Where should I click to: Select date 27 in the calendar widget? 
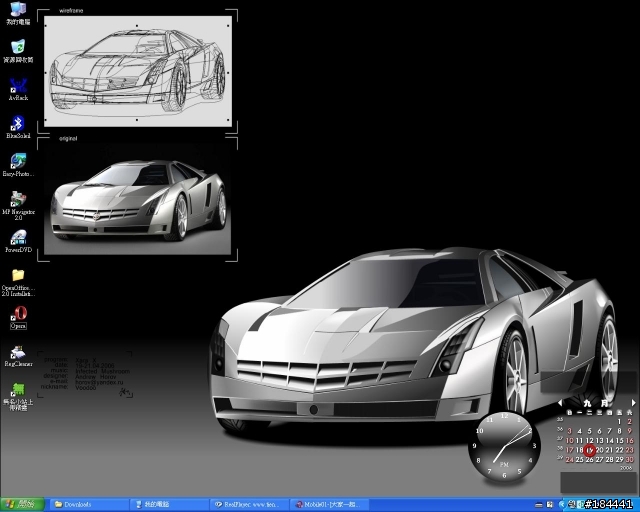point(599,460)
